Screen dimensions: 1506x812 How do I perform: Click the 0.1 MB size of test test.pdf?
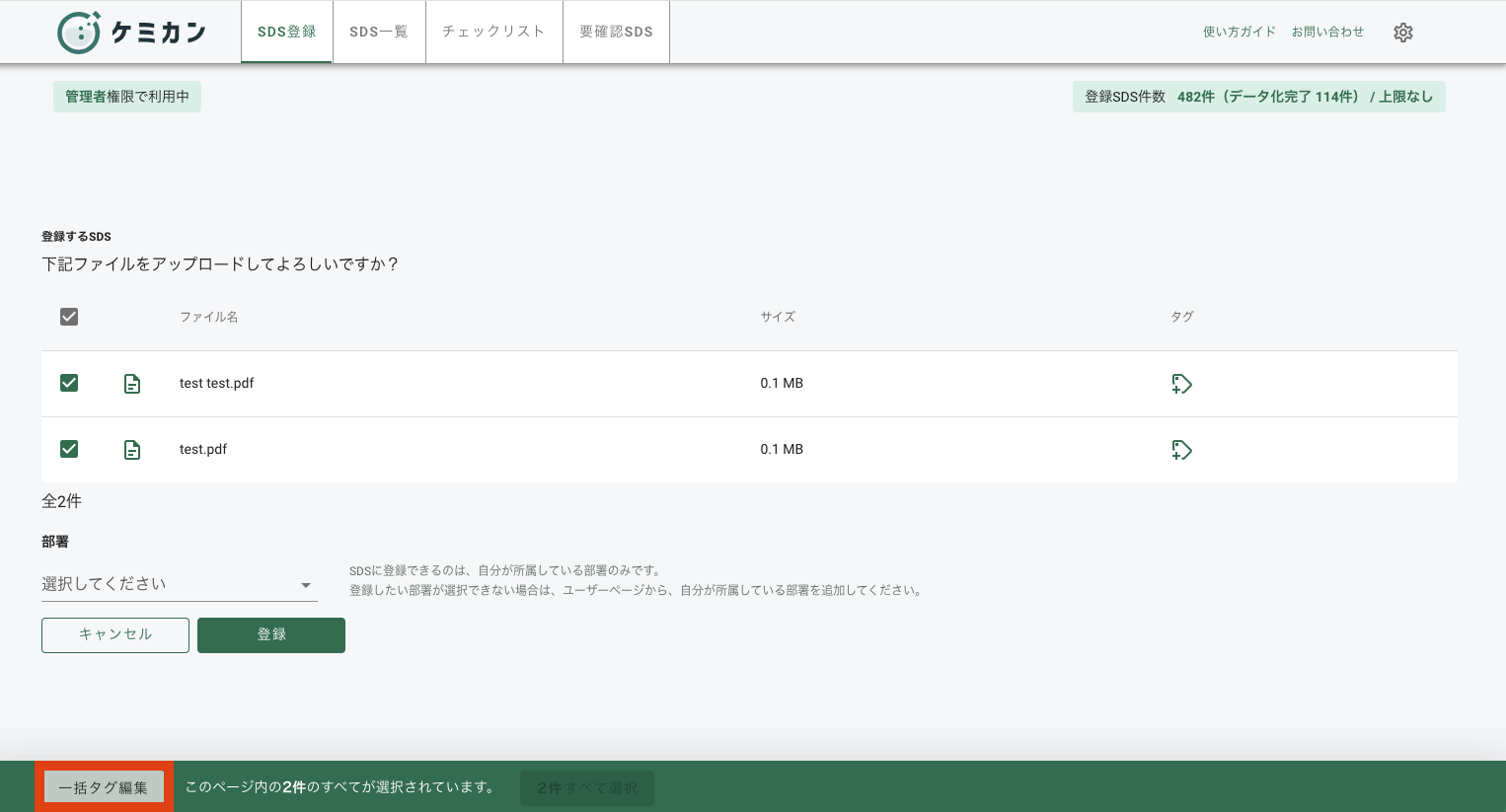tap(782, 383)
